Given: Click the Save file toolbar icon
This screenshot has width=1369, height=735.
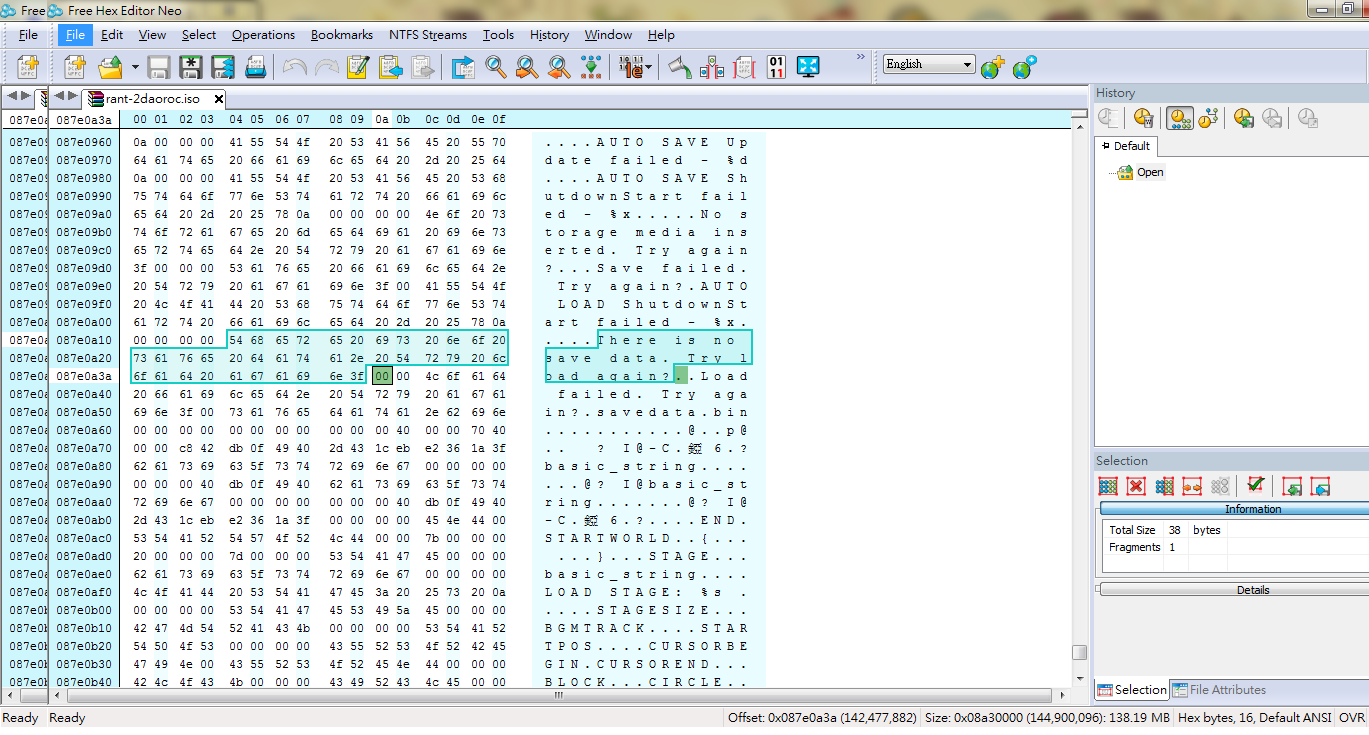Looking at the screenshot, I should [158, 67].
